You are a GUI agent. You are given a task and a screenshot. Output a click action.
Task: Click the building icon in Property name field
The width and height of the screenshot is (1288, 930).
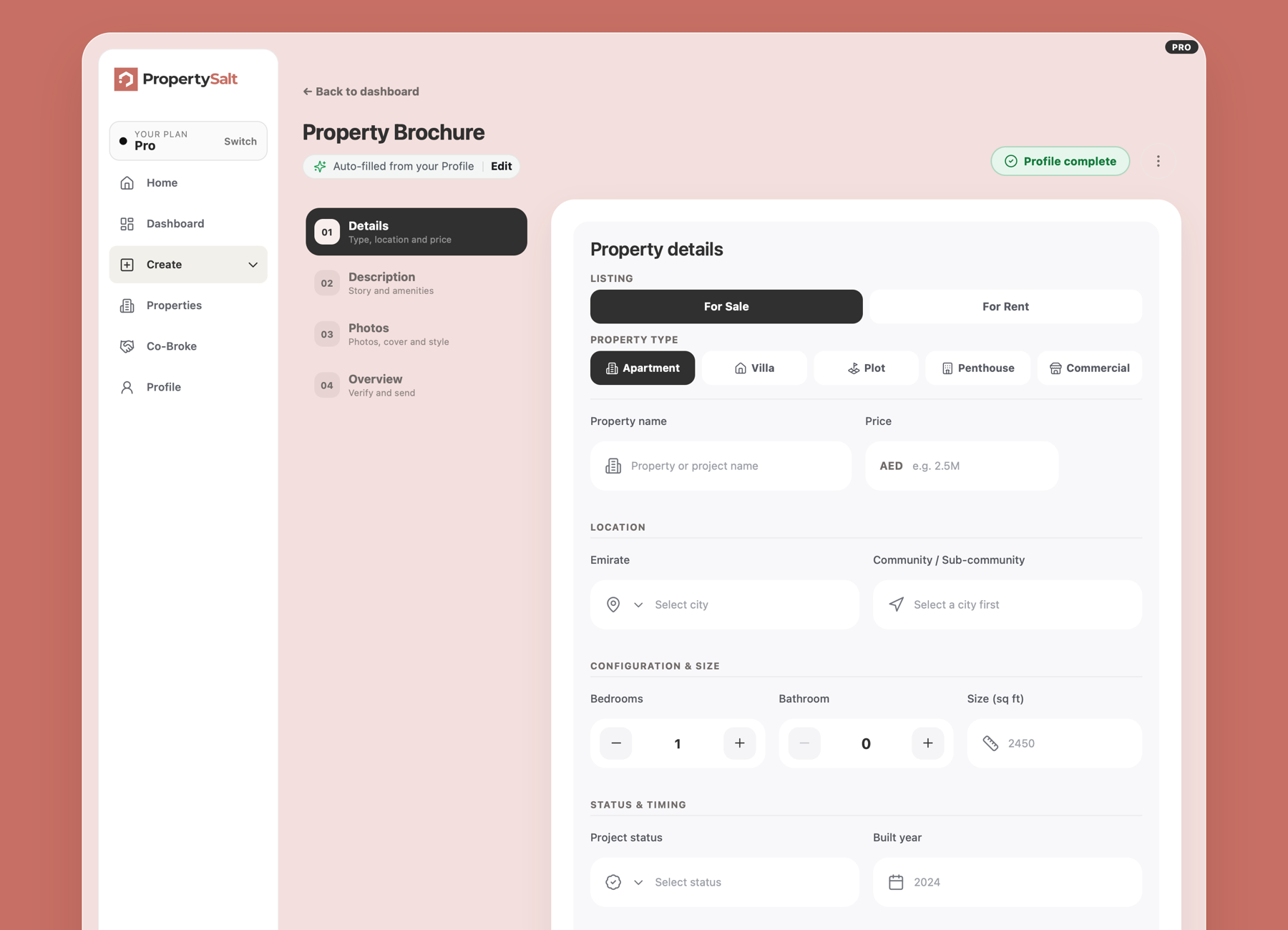coord(613,466)
